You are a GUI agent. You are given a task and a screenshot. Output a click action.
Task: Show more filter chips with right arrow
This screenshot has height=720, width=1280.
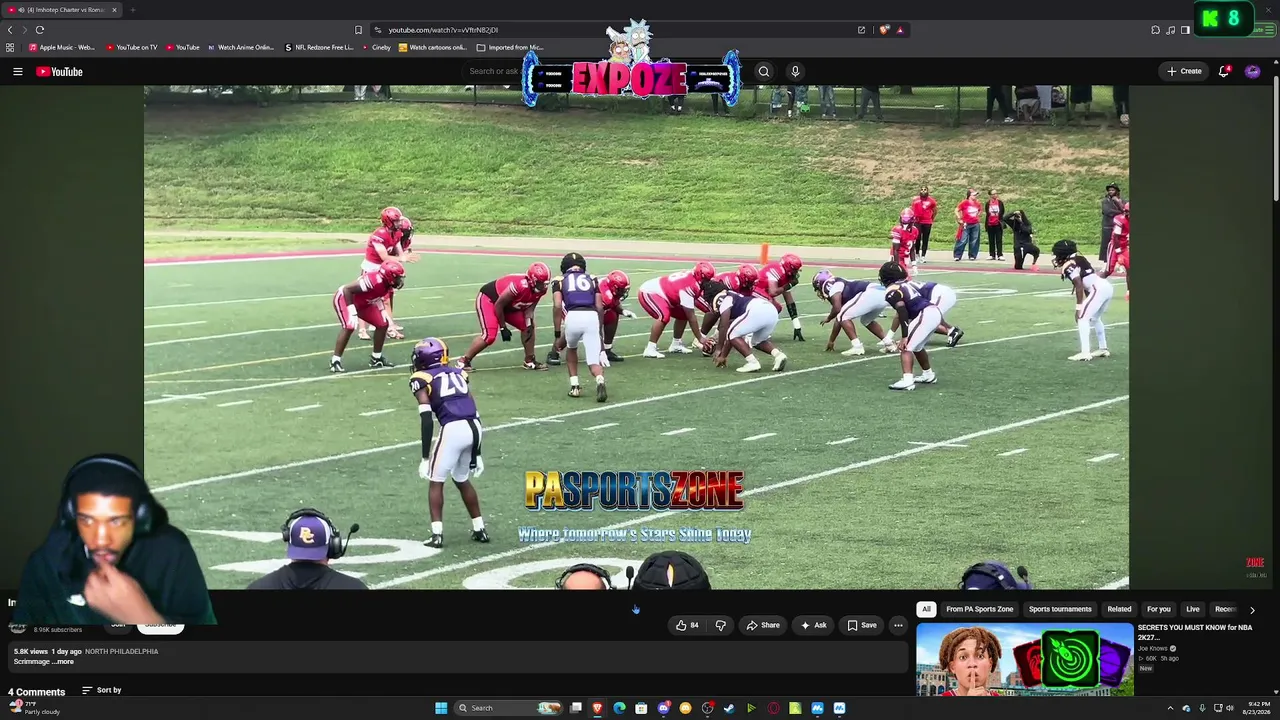(1252, 609)
